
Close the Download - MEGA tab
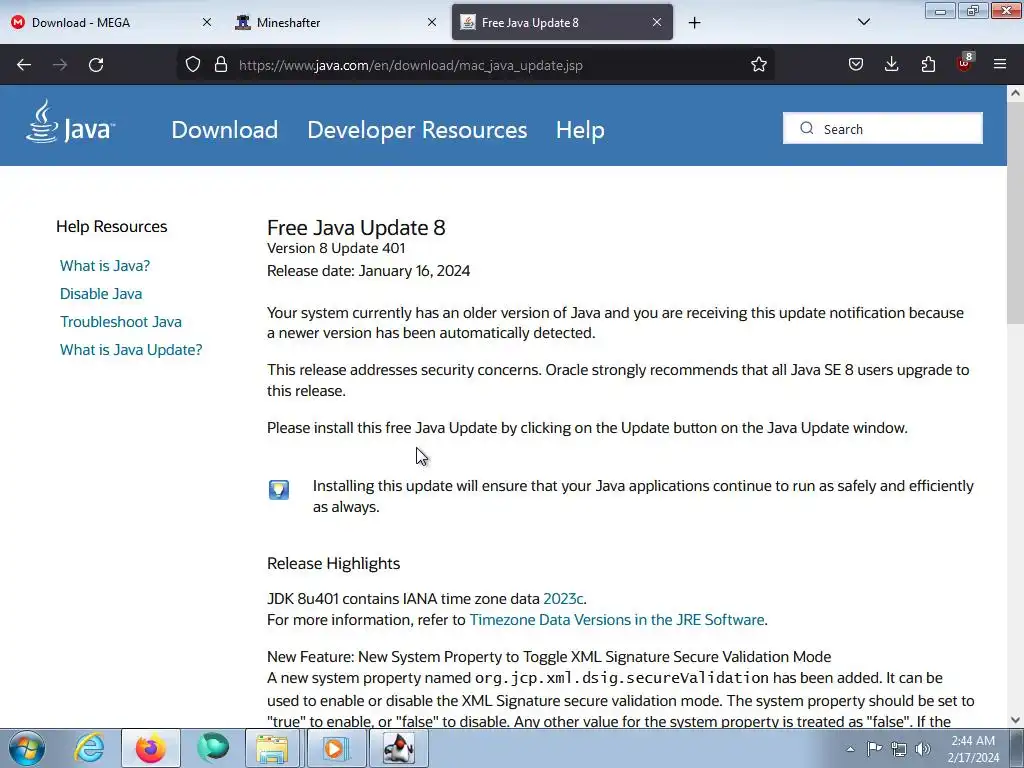coord(206,22)
